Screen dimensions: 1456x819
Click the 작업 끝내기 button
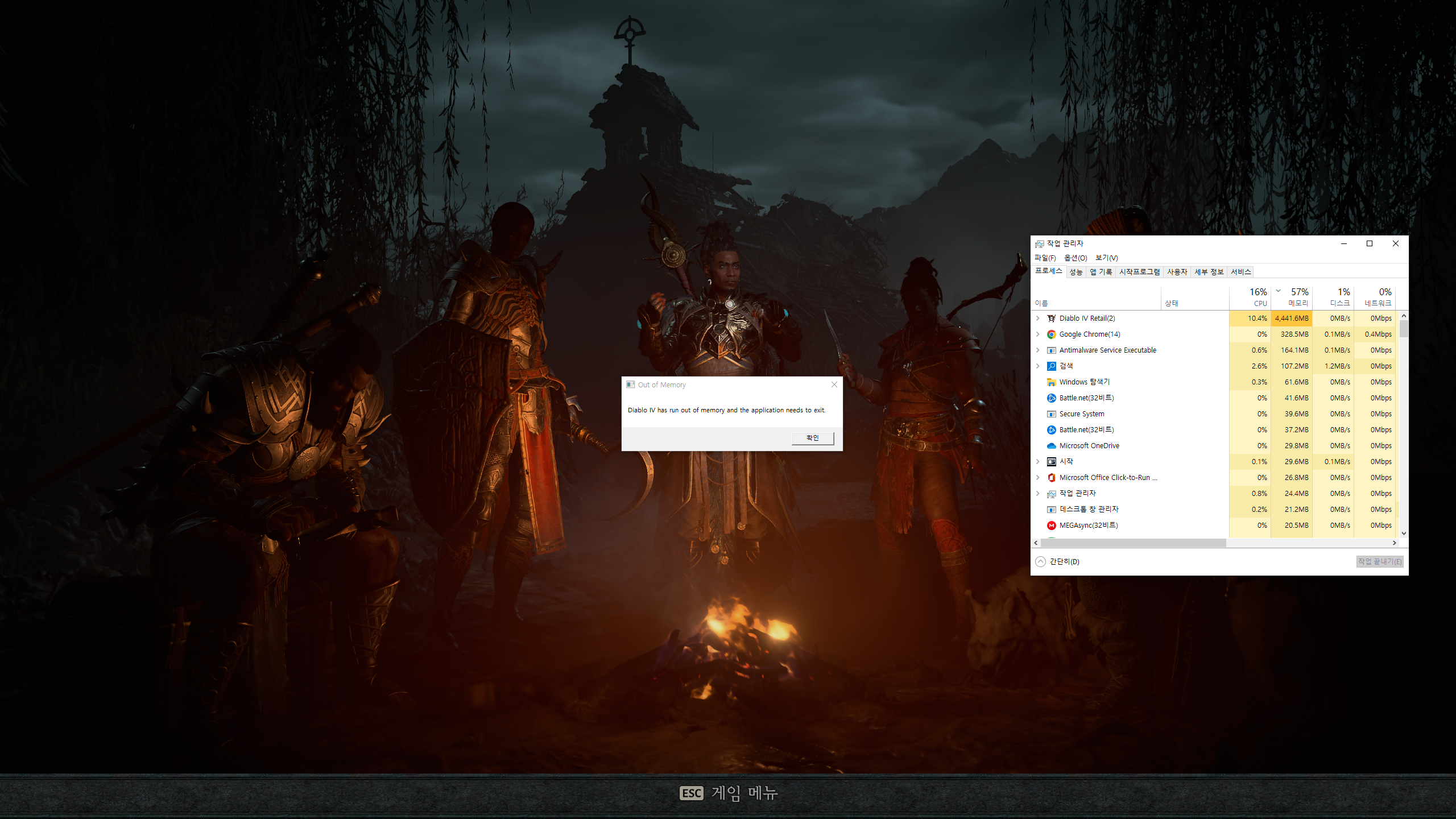[1379, 561]
